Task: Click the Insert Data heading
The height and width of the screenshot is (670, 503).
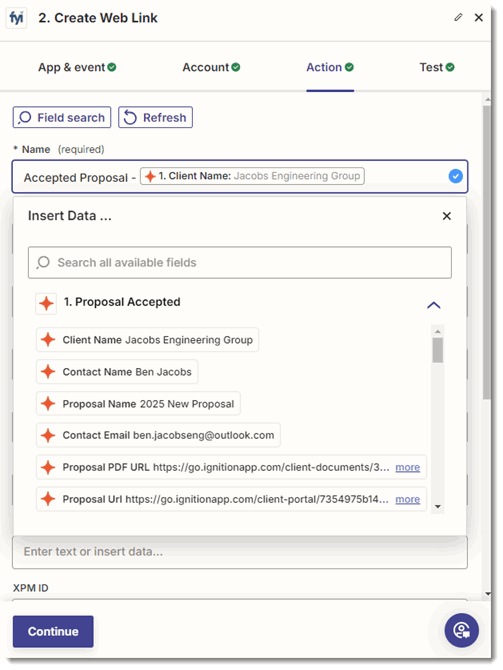Action: pyautogui.click(x=70, y=216)
